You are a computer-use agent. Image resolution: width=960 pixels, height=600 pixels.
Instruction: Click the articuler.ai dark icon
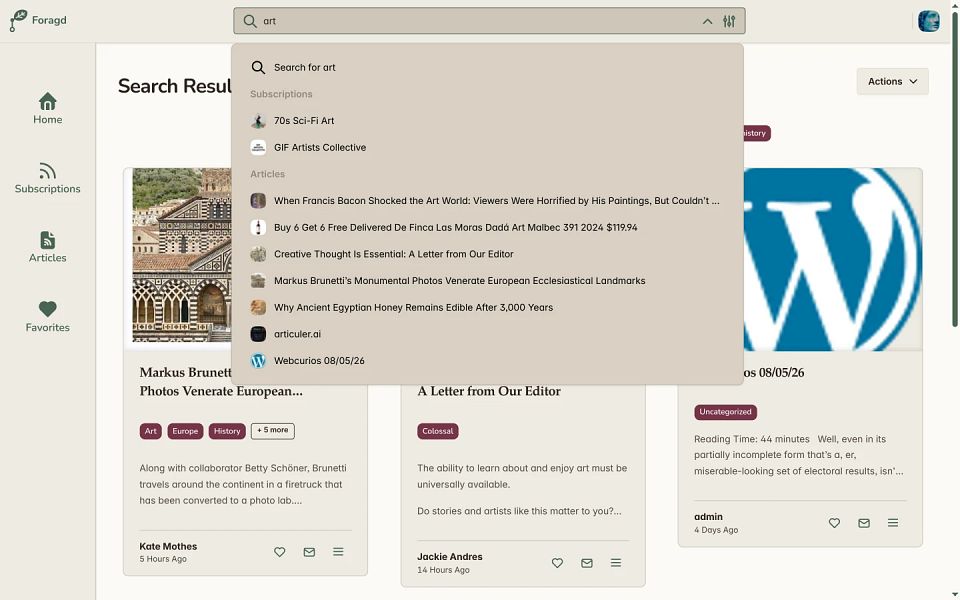coord(258,334)
